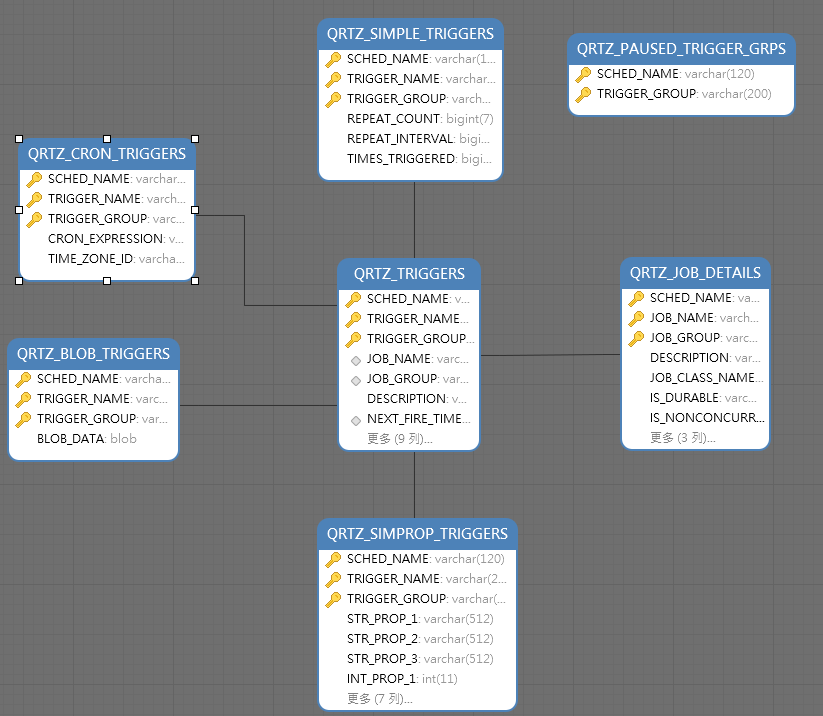Image resolution: width=823 pixels, height=716 pixels.
Task: Click key icon of TRIGGER_GROUP in QRTZ_CRON_TRIGGERS
Action: pos(34,219)
